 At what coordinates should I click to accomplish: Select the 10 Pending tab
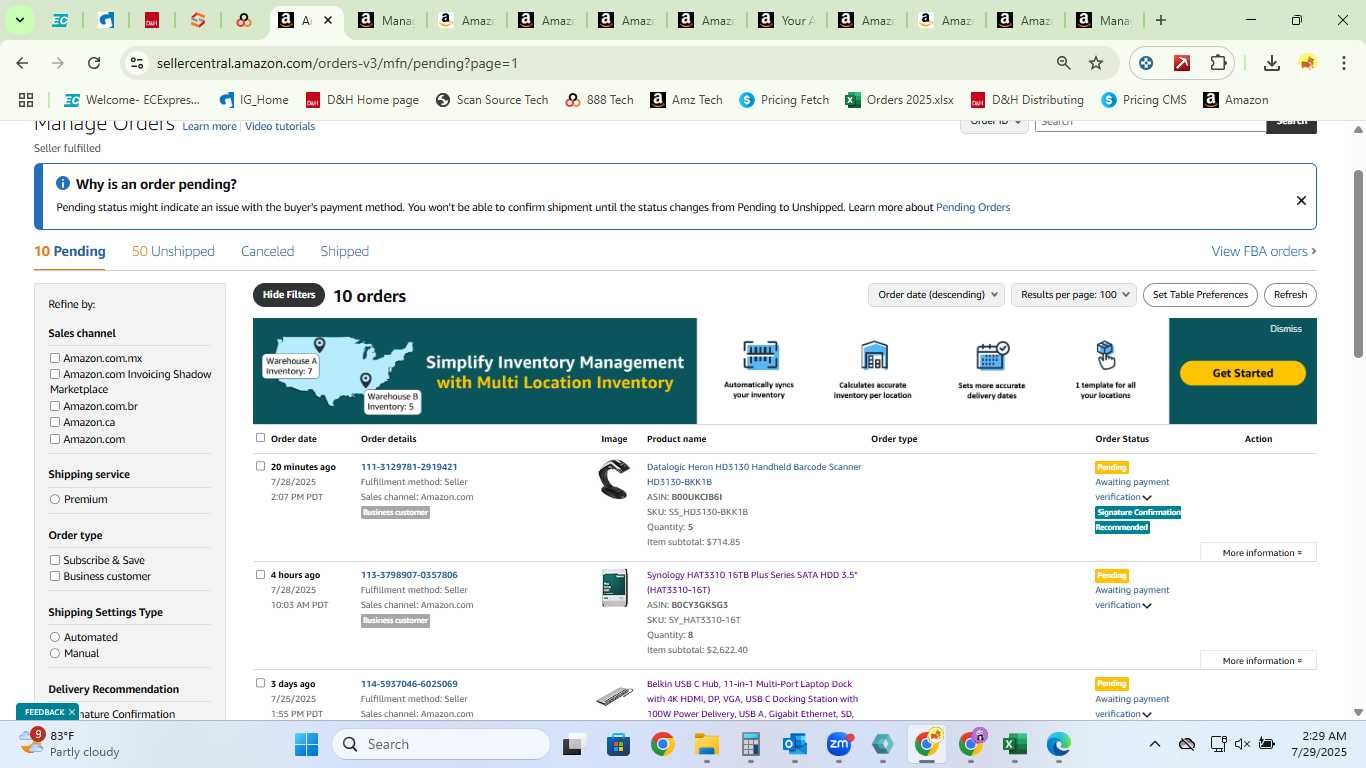click(x=70, y=251)
